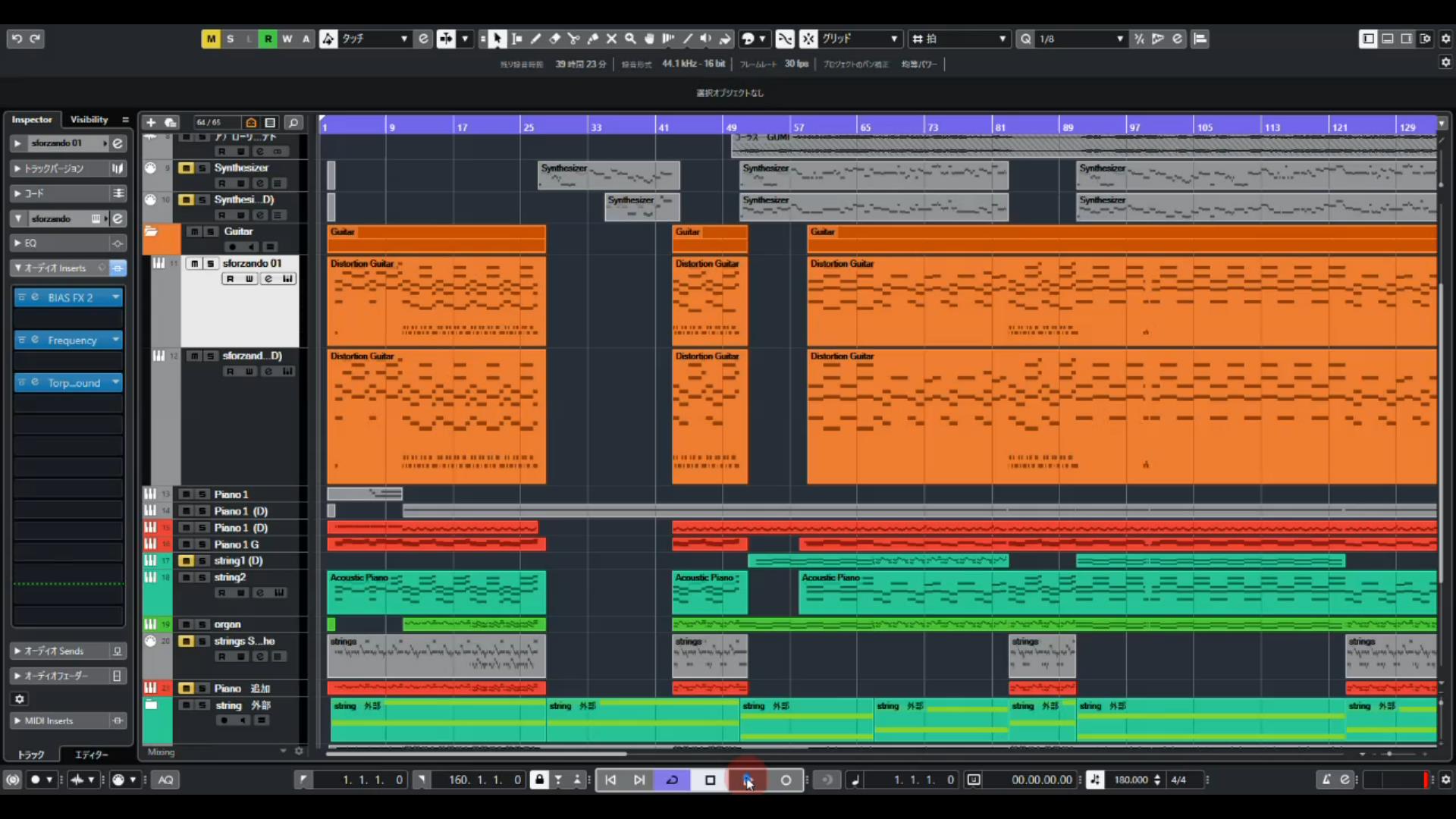Click the Stop transport button

tap(710, 780)
